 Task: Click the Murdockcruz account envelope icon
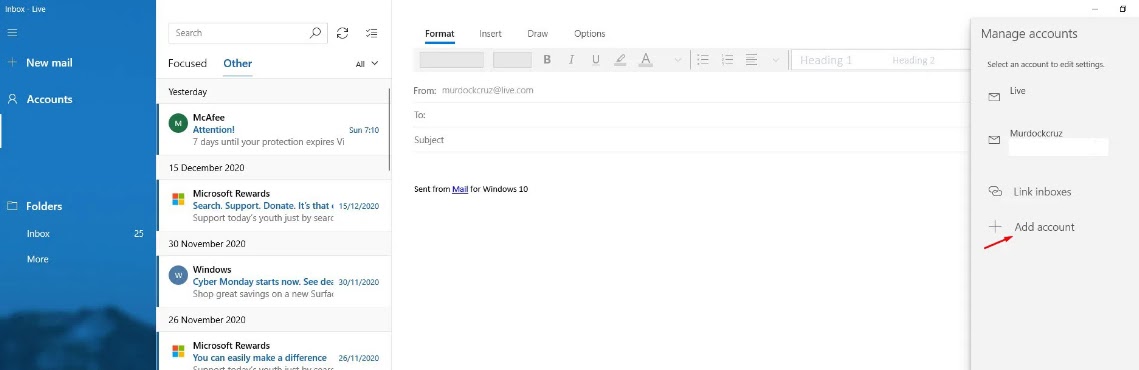click(994, 140)
